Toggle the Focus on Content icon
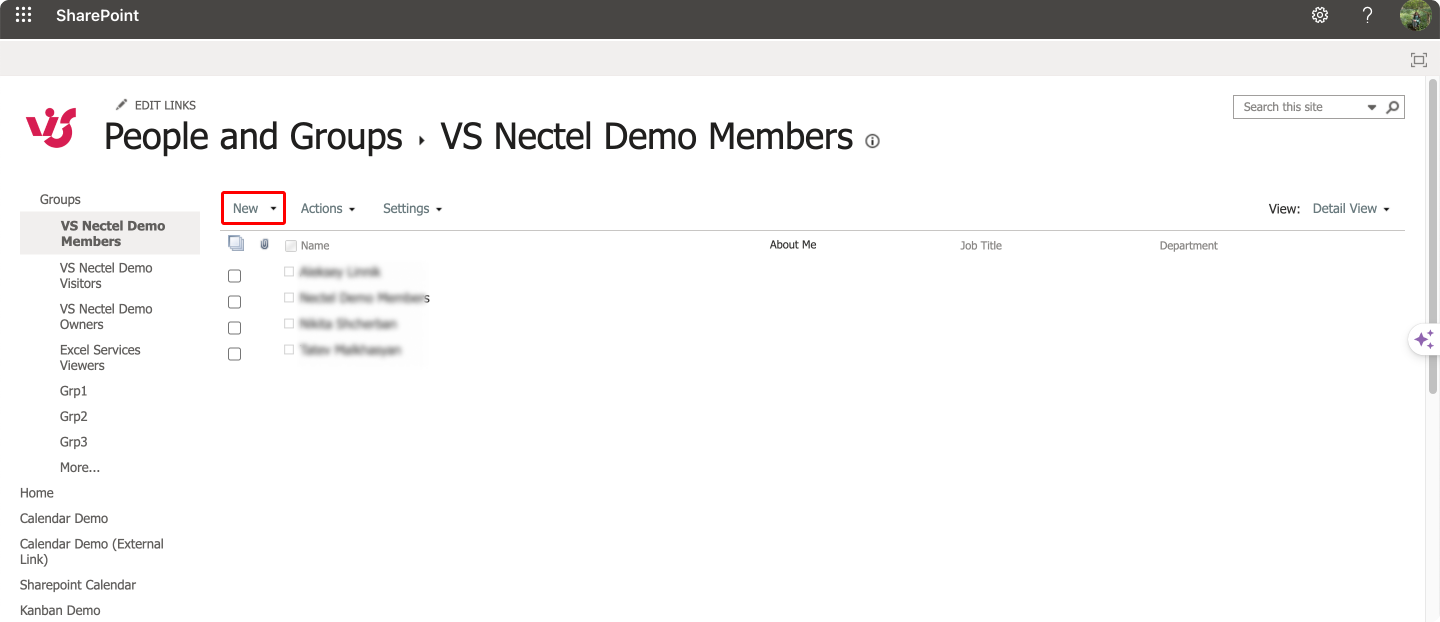Image resolution: width=1440 pixels, height=622 pixels. point(1418,60)
